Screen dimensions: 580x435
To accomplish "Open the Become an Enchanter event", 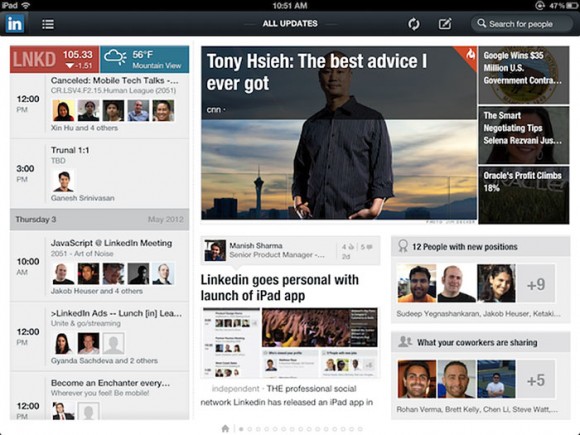I will coord(100,396).
